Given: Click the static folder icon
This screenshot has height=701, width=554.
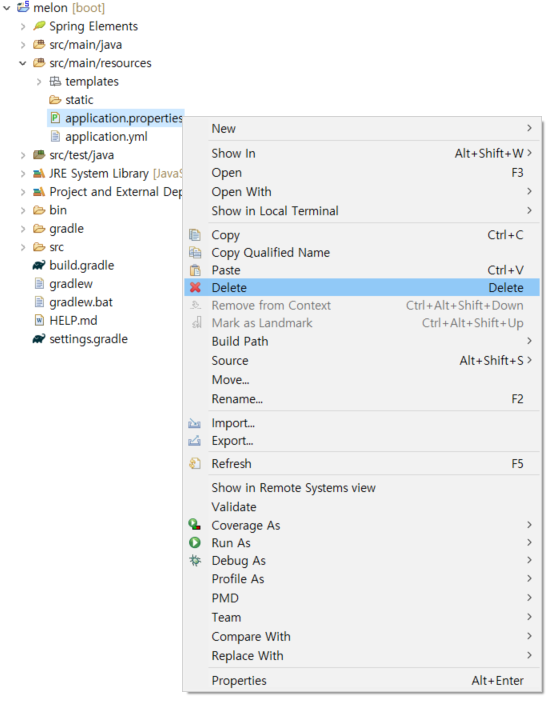Looking at the screenshot, I should click(x=55, y=99).
